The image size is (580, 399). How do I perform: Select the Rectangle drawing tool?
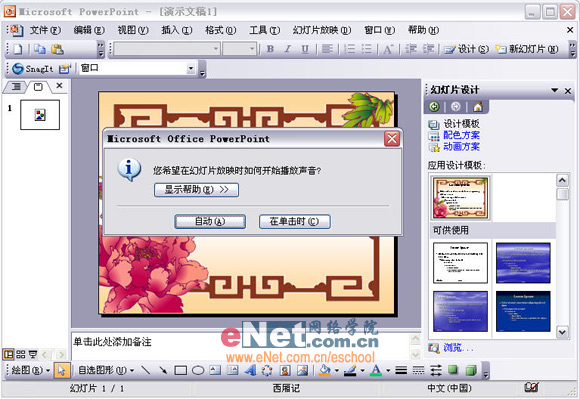(181, 370)
